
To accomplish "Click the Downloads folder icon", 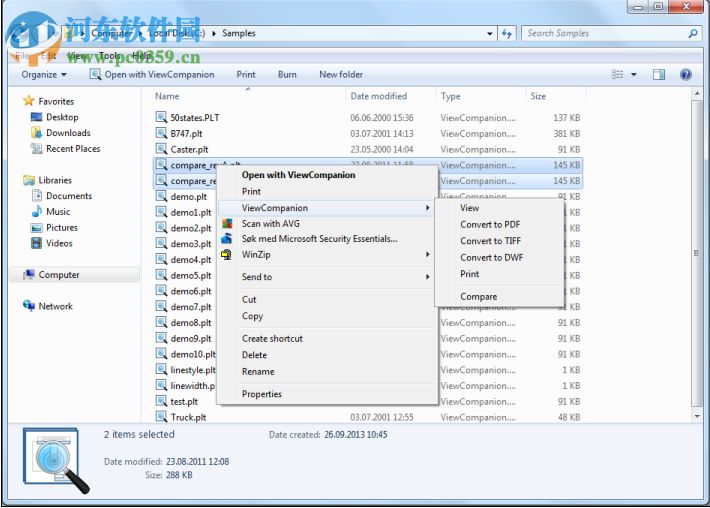I will (x=37, y=132).
